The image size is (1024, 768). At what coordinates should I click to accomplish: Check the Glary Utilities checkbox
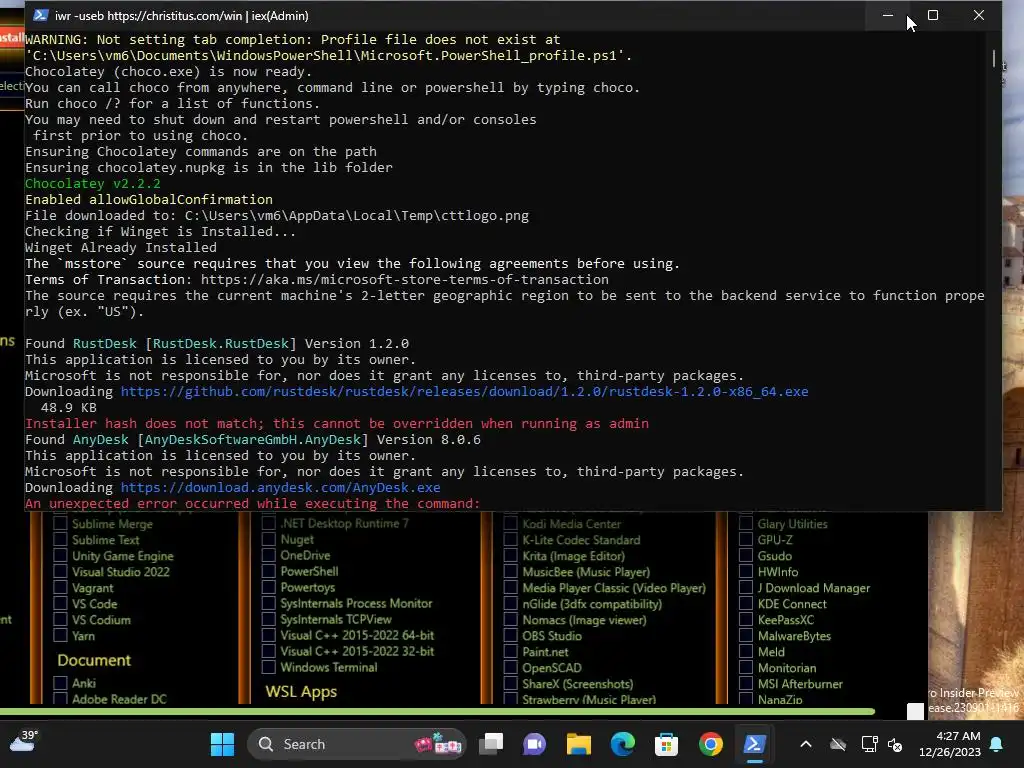pos(746,523)
